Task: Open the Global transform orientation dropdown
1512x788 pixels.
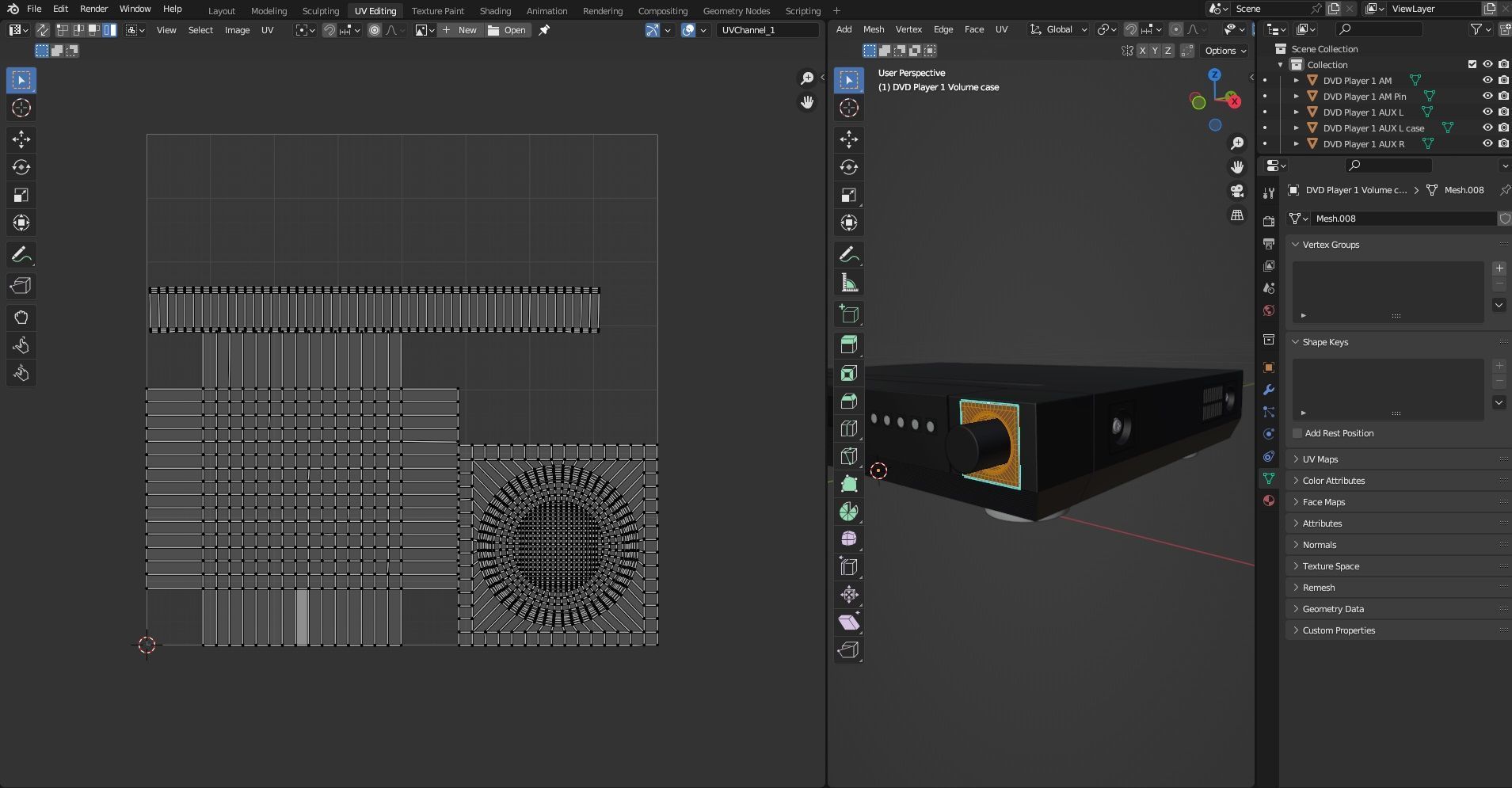Action: [x=1059, y=29]
